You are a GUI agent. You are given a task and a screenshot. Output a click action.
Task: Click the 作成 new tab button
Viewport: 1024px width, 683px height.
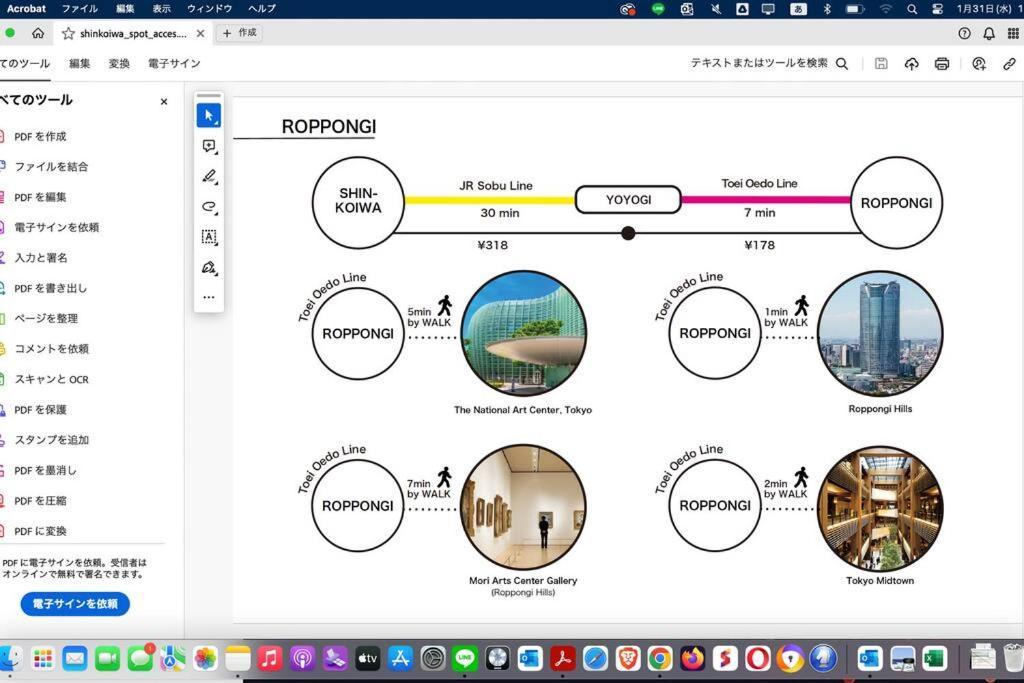coord(239,33)
